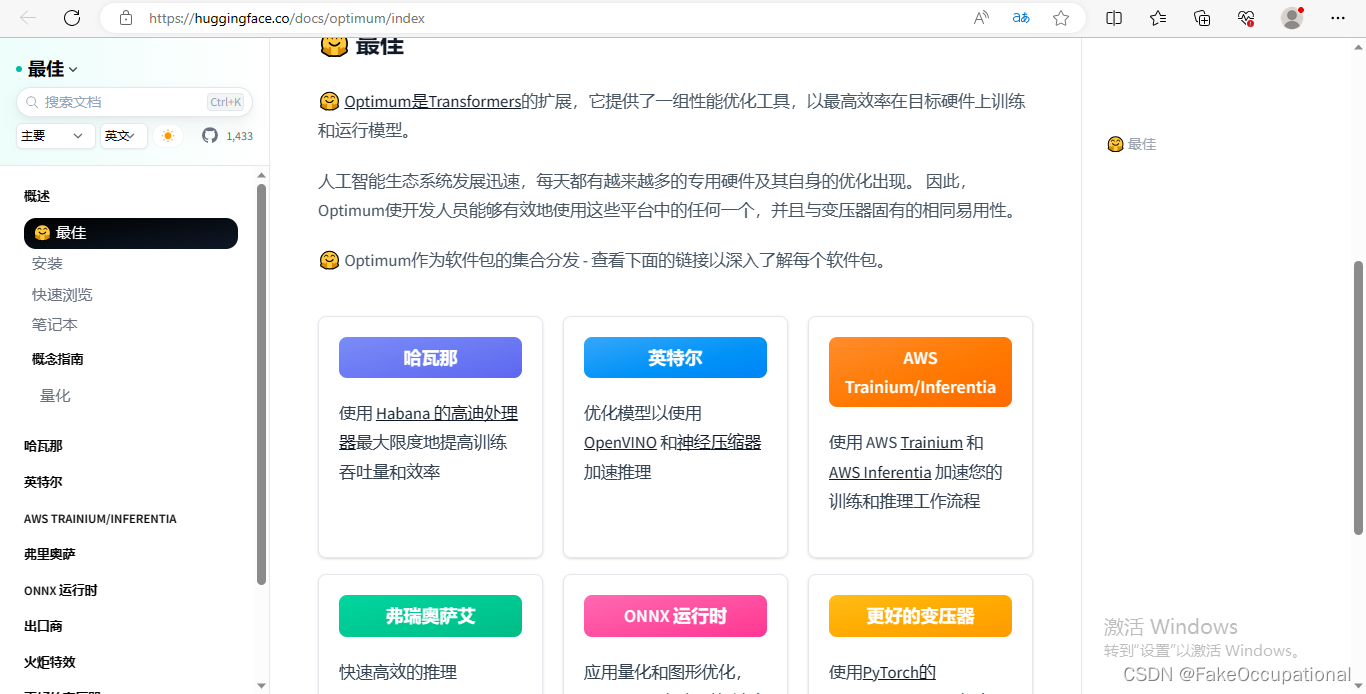1366x694 pixels.
Task: Open the user profile avatar
Action: pos(1292,18)
